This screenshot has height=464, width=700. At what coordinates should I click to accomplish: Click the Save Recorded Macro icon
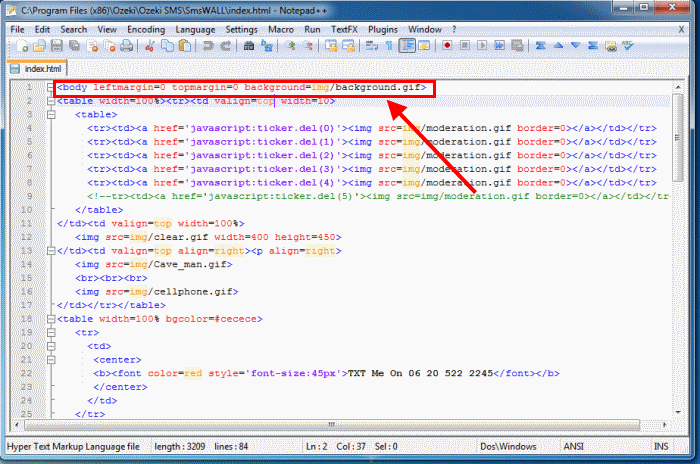(x=517, y=46)
